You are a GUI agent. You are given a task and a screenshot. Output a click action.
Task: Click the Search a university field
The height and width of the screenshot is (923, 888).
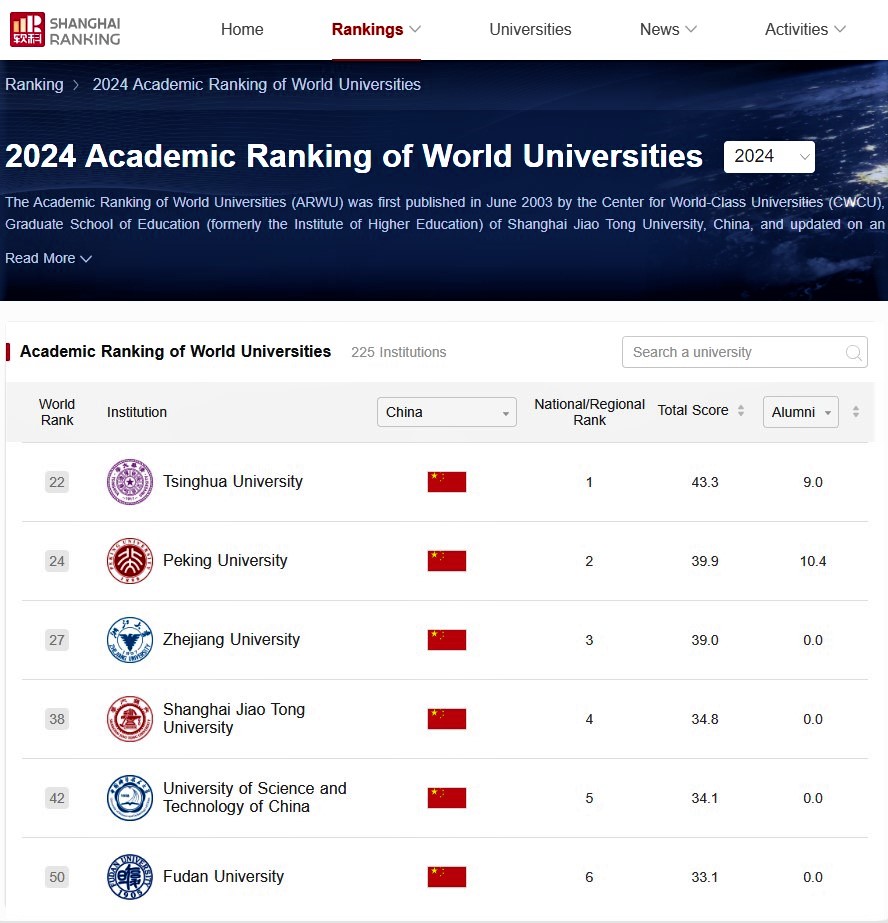coord(733,353)
